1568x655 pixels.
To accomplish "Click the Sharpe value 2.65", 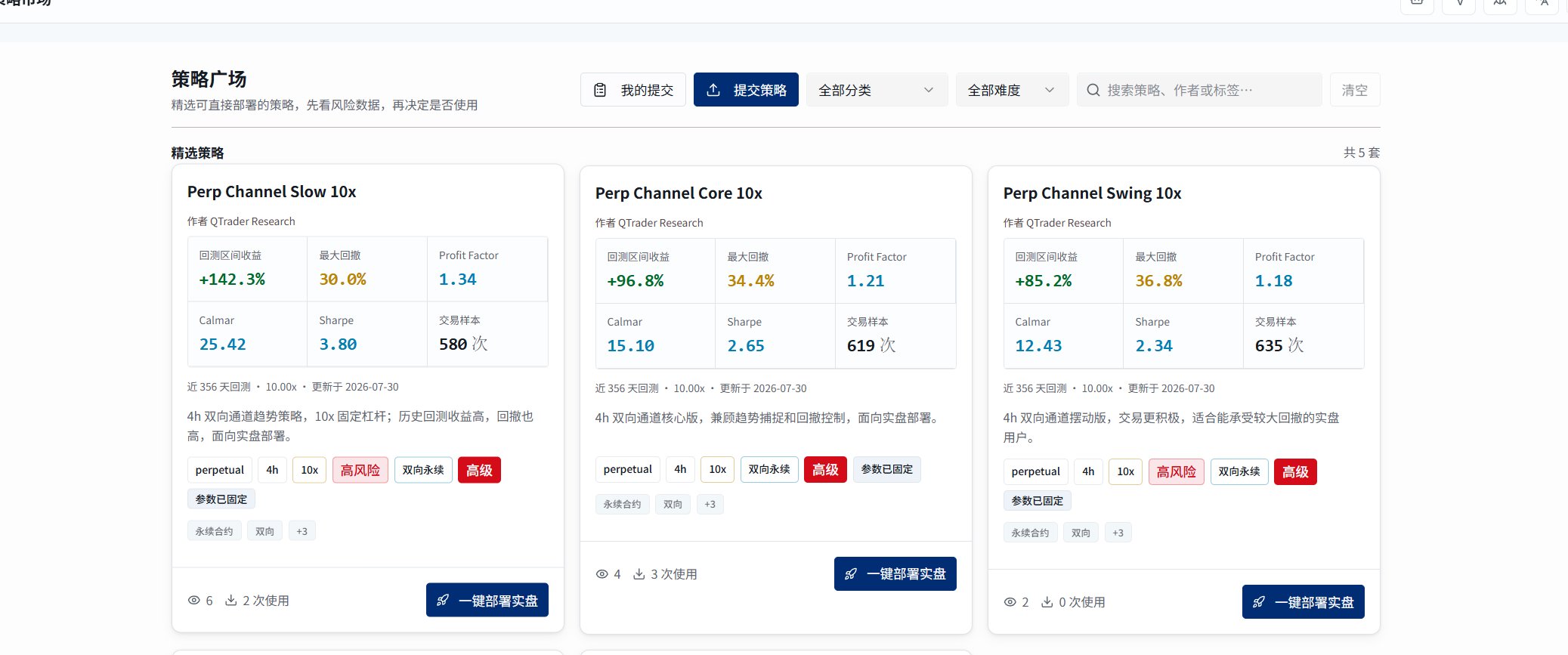I will coord(746,346).
